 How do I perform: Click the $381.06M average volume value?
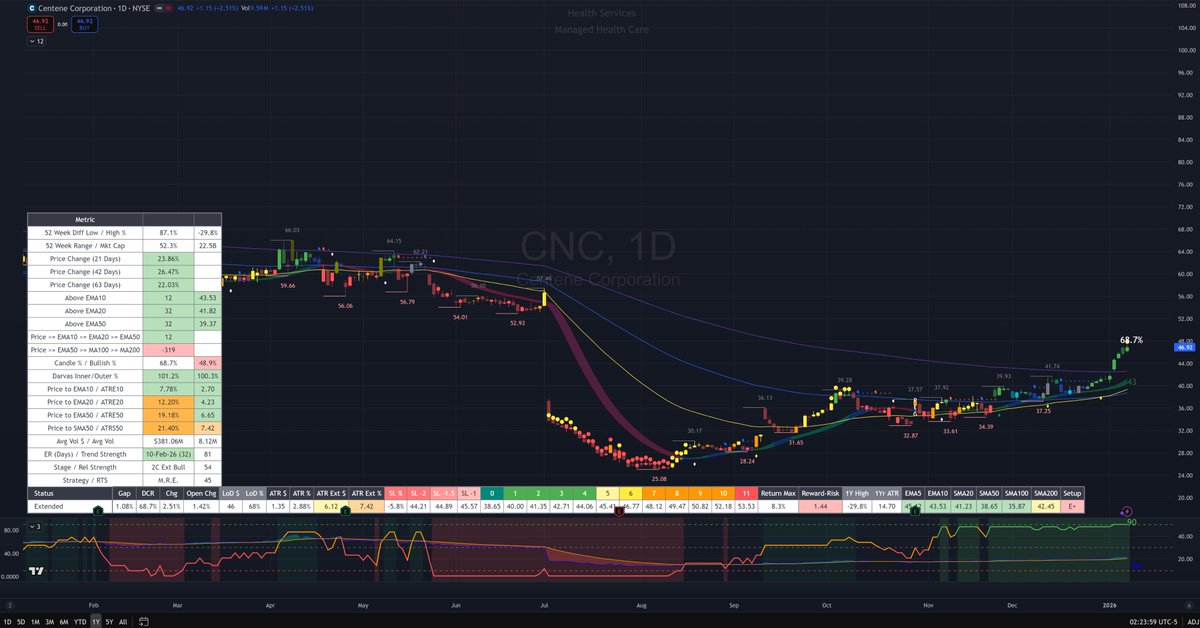(x=168, y=439)
